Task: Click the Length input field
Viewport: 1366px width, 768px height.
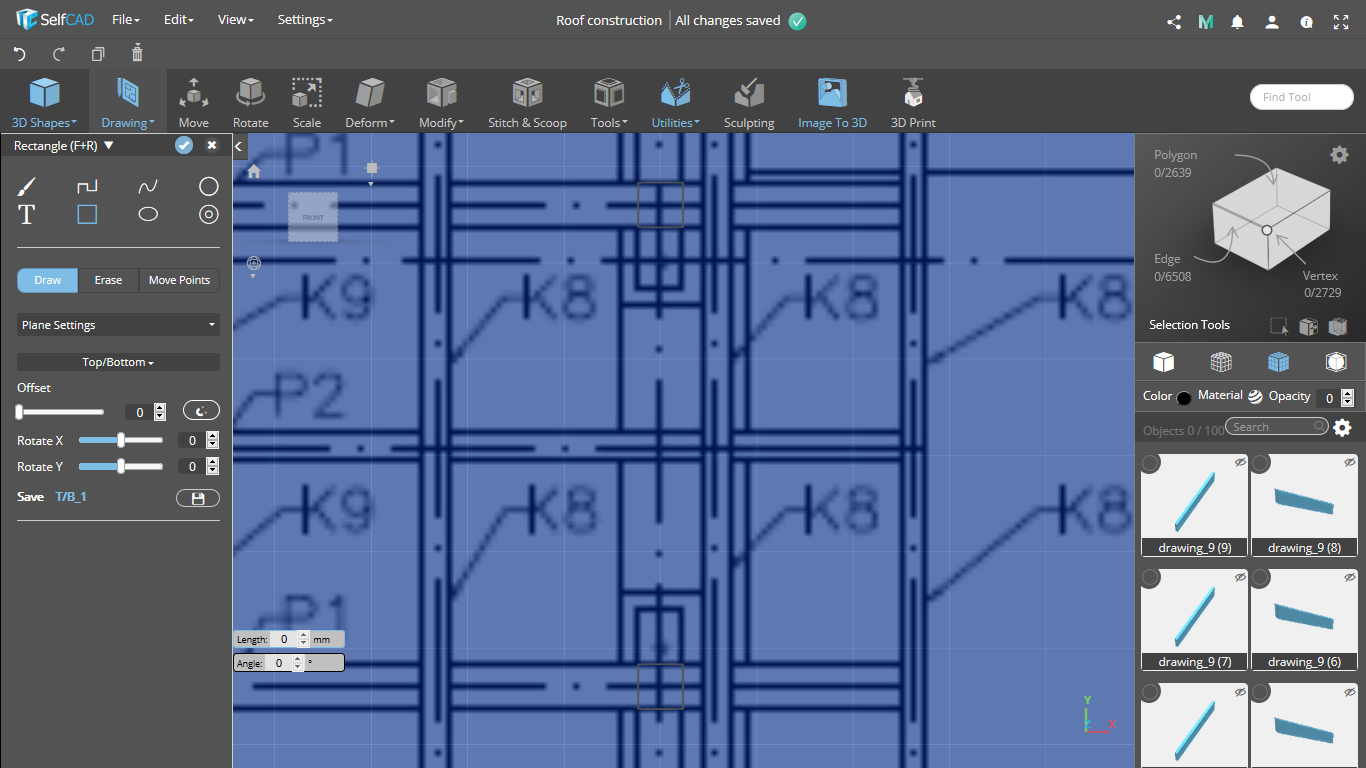Action: (x=284, y=639)
